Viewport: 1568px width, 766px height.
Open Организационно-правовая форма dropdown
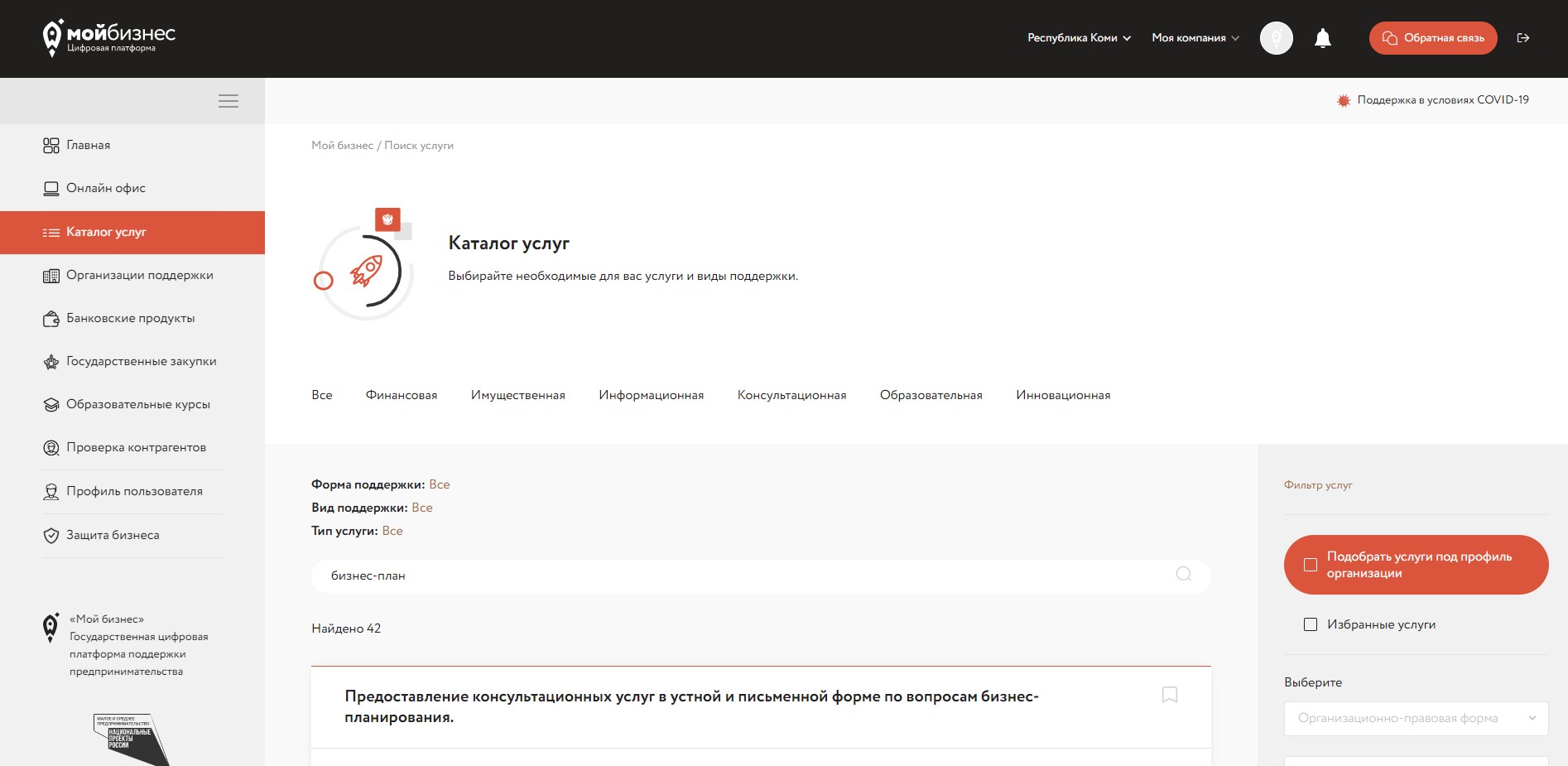point(1416,718)
